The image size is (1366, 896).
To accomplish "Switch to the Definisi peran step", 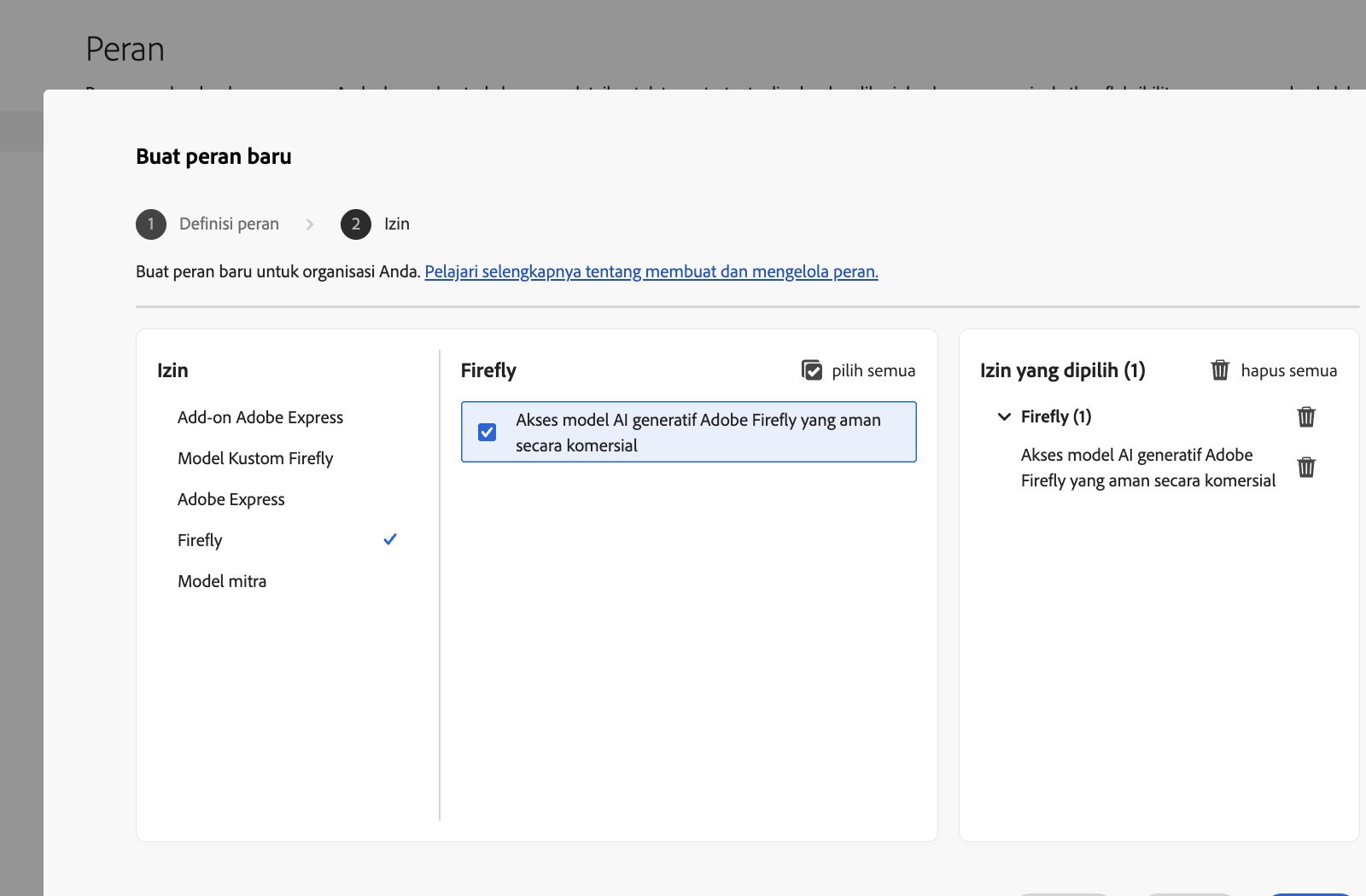I will (x=228, y=224).
